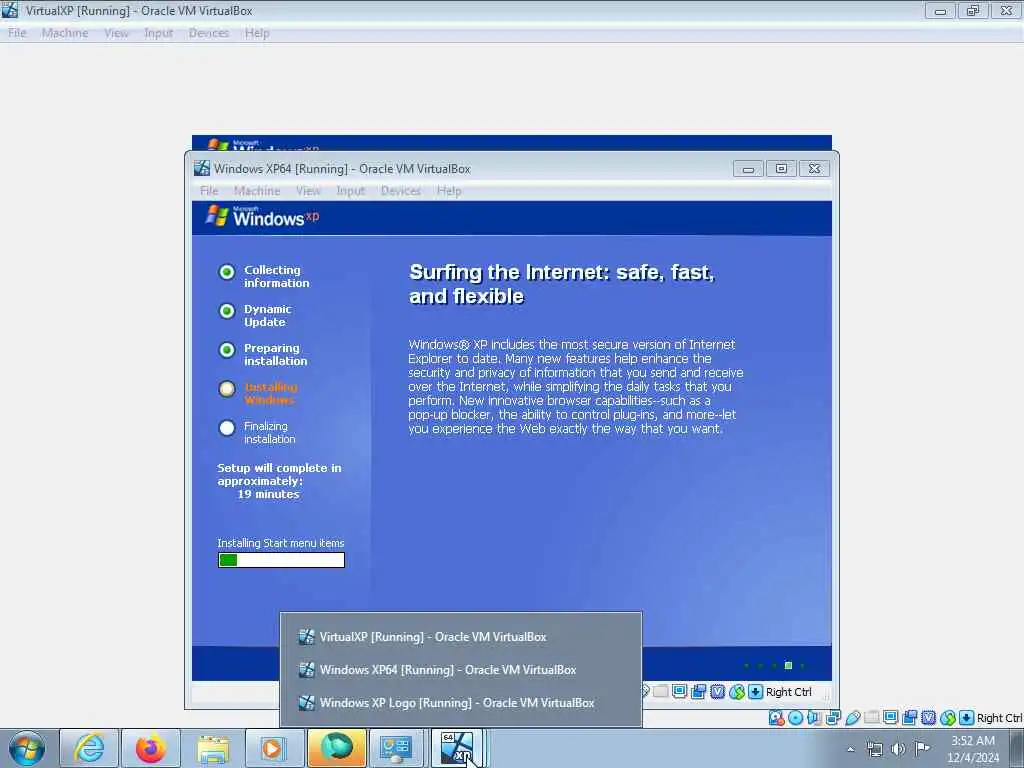Open Machine menu of Windows XP64 window
Image resolution: width=1024 pixels, height=768 pixels.
tap(257, 191)
